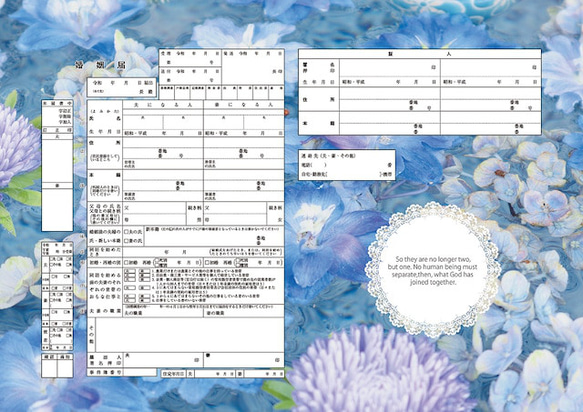This screenshot has width=583, height=412.
Task: Click the 電話 number line
Action: tap(347, 165)
